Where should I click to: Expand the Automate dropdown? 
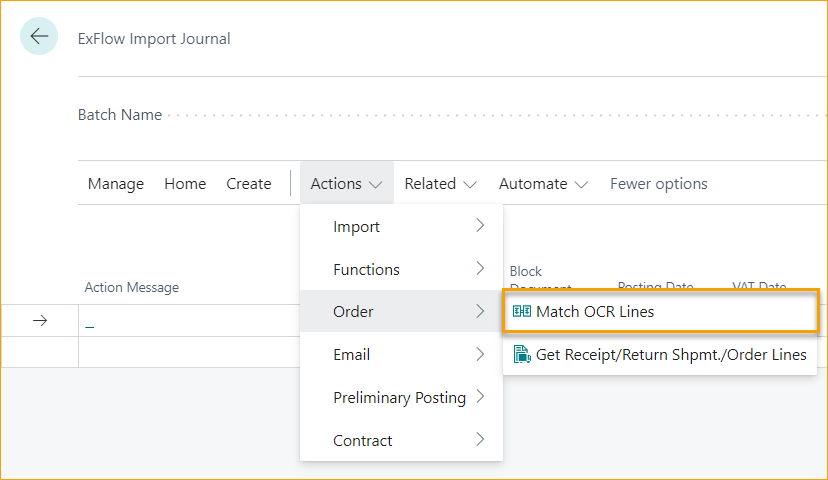pos(543,184)
